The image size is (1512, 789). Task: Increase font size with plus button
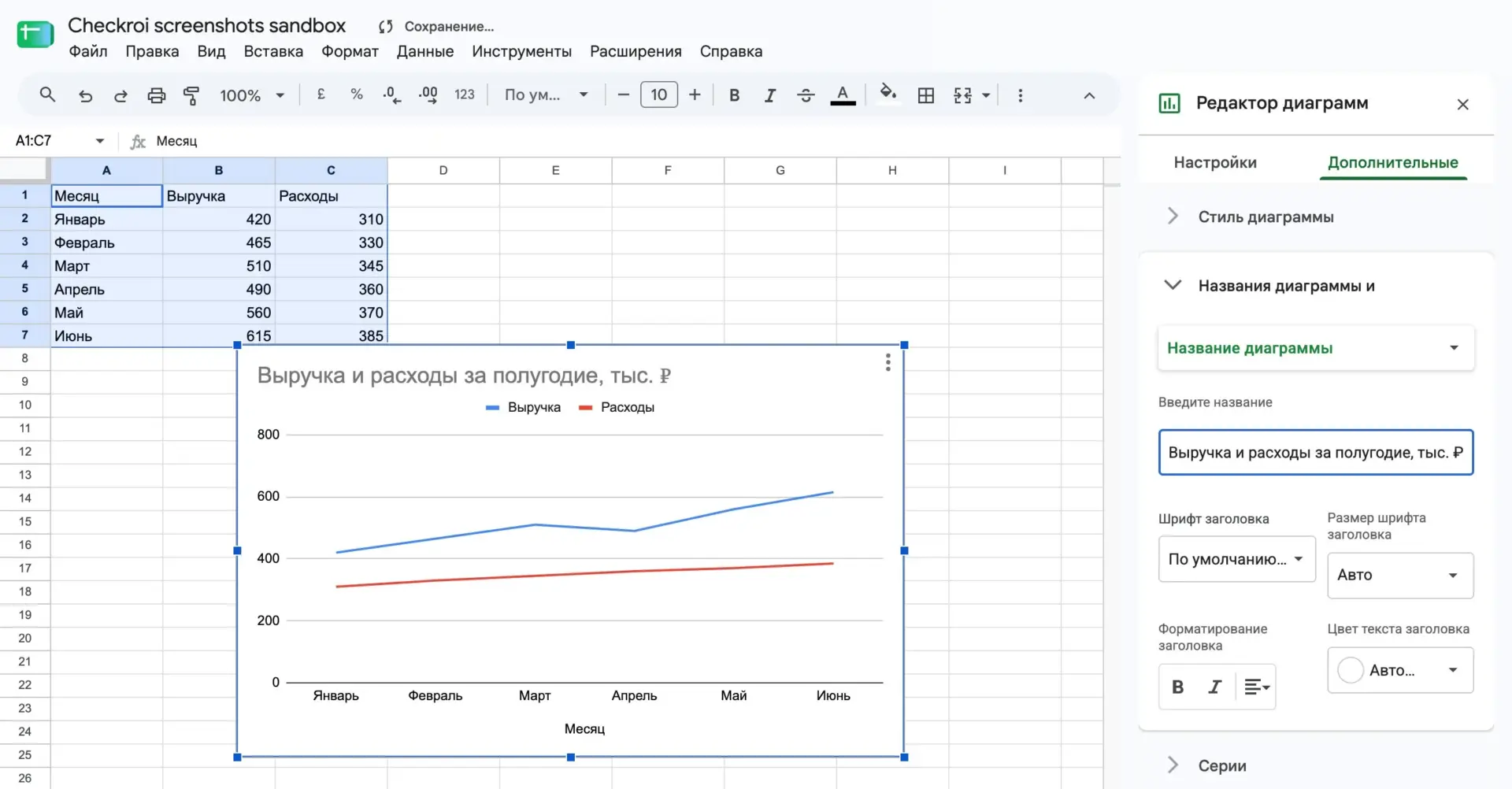695,95
